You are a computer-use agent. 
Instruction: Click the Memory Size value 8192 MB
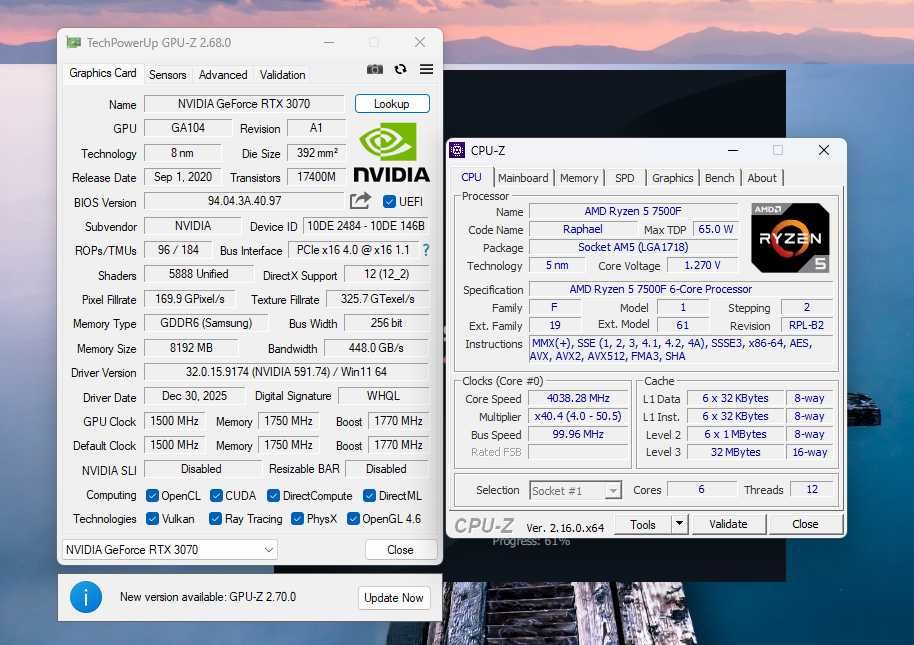click(x=191, y=348)
